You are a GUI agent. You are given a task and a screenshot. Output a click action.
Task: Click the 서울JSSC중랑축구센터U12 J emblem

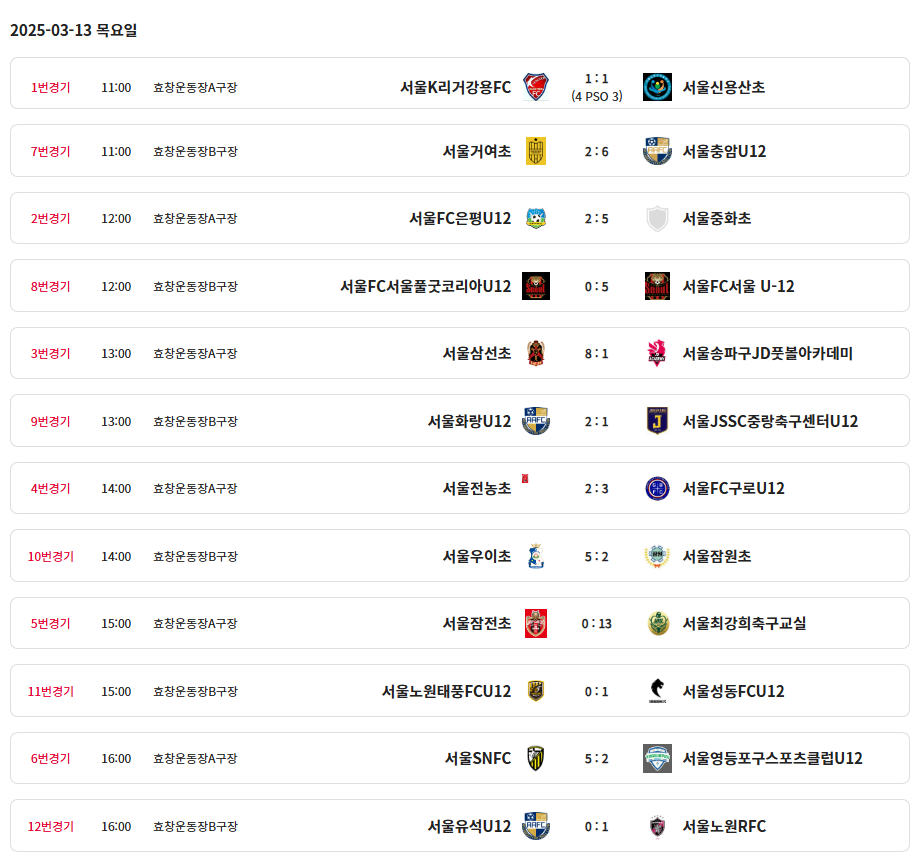(657, 421)
